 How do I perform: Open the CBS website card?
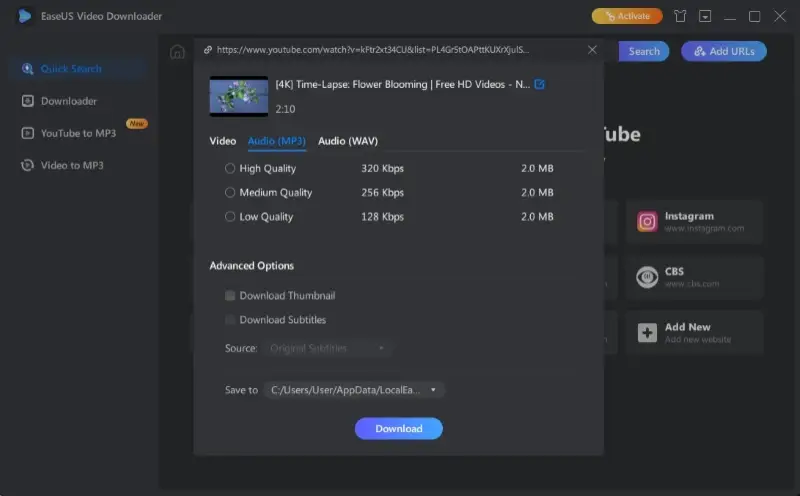(695, 277)
